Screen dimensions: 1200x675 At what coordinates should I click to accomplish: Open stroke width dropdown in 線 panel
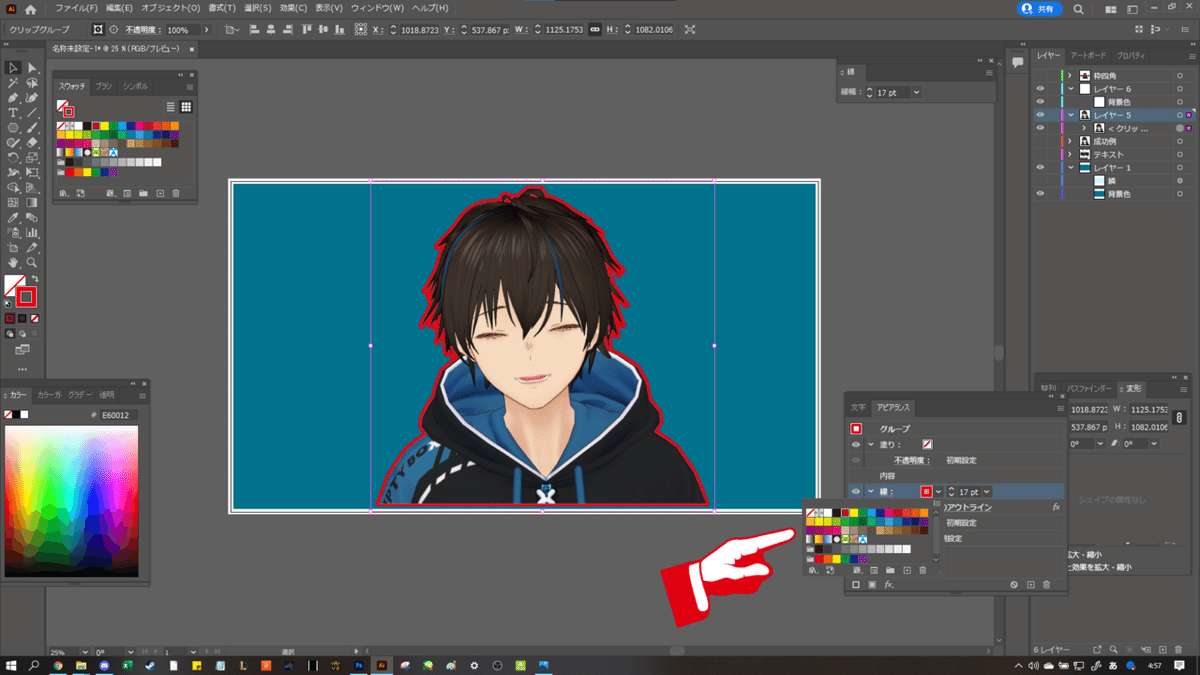point(915,92)
